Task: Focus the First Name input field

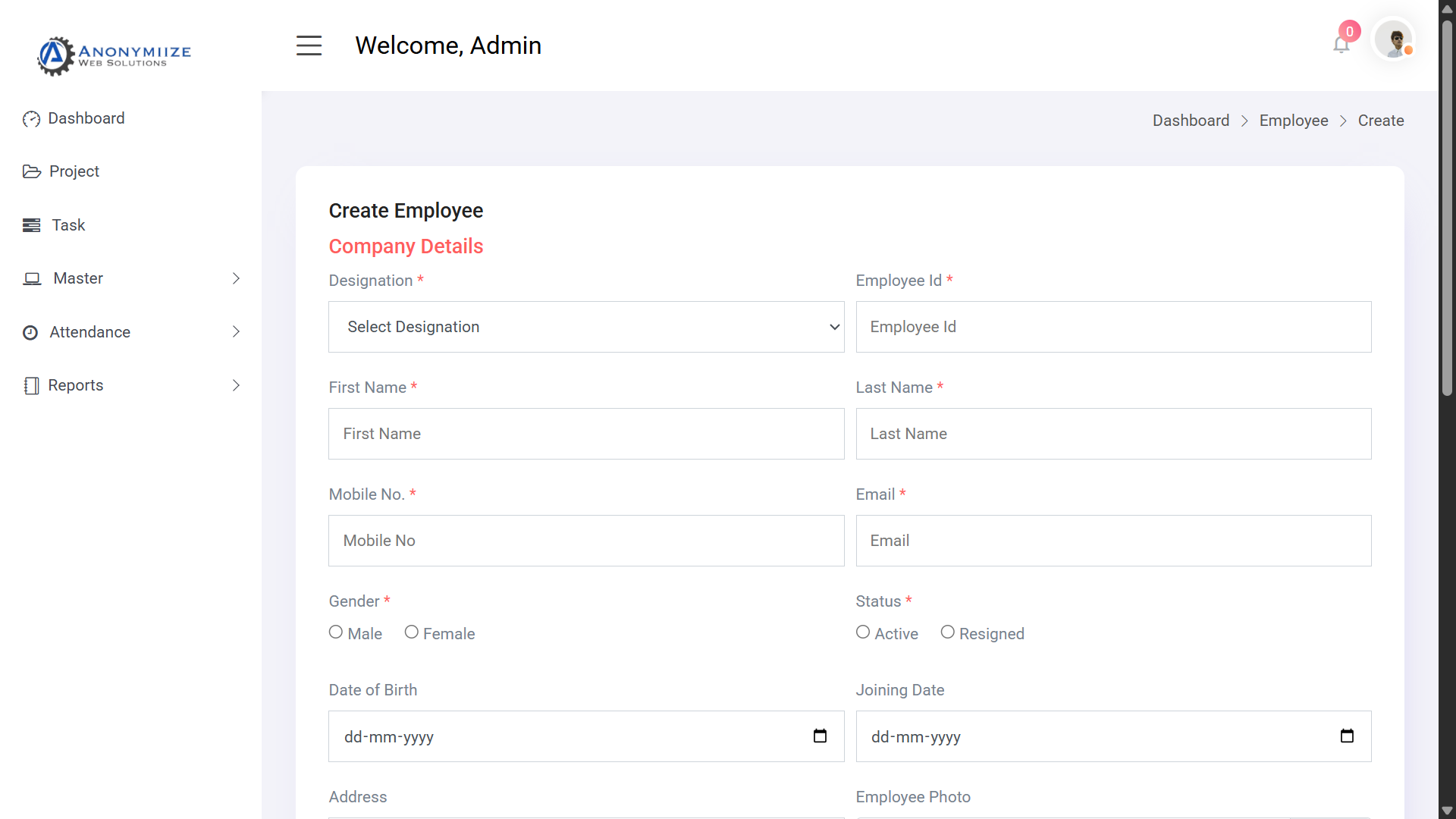Action: pyautogui.click(x=586, y=434)
